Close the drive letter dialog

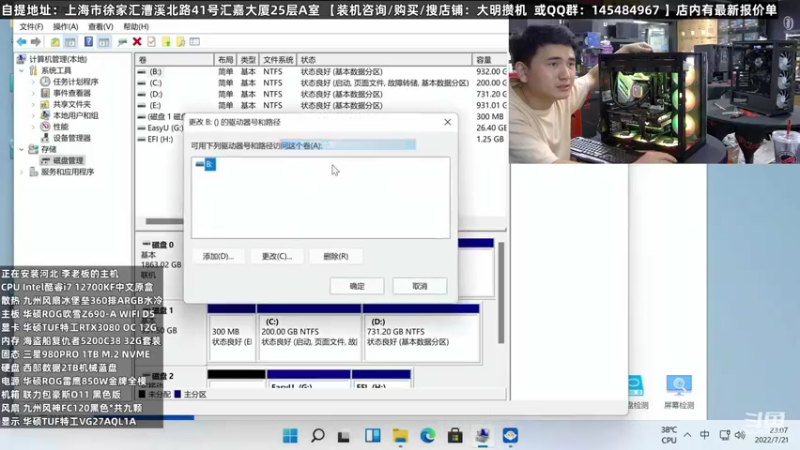[447, 122]
